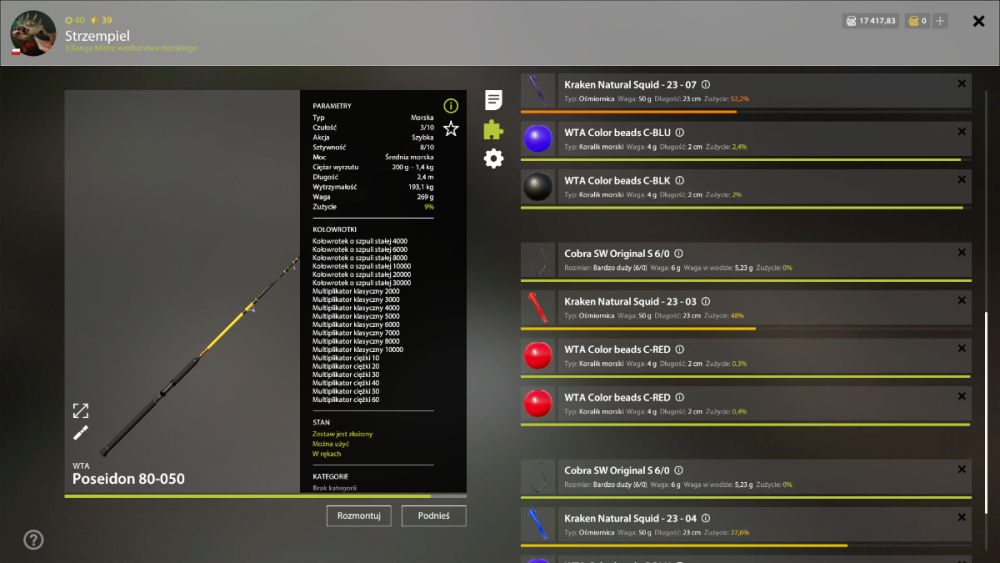The height and width of the screenshot is (563, 1000).
Task: Click the Podnieś button
Action: pos(434,516)
